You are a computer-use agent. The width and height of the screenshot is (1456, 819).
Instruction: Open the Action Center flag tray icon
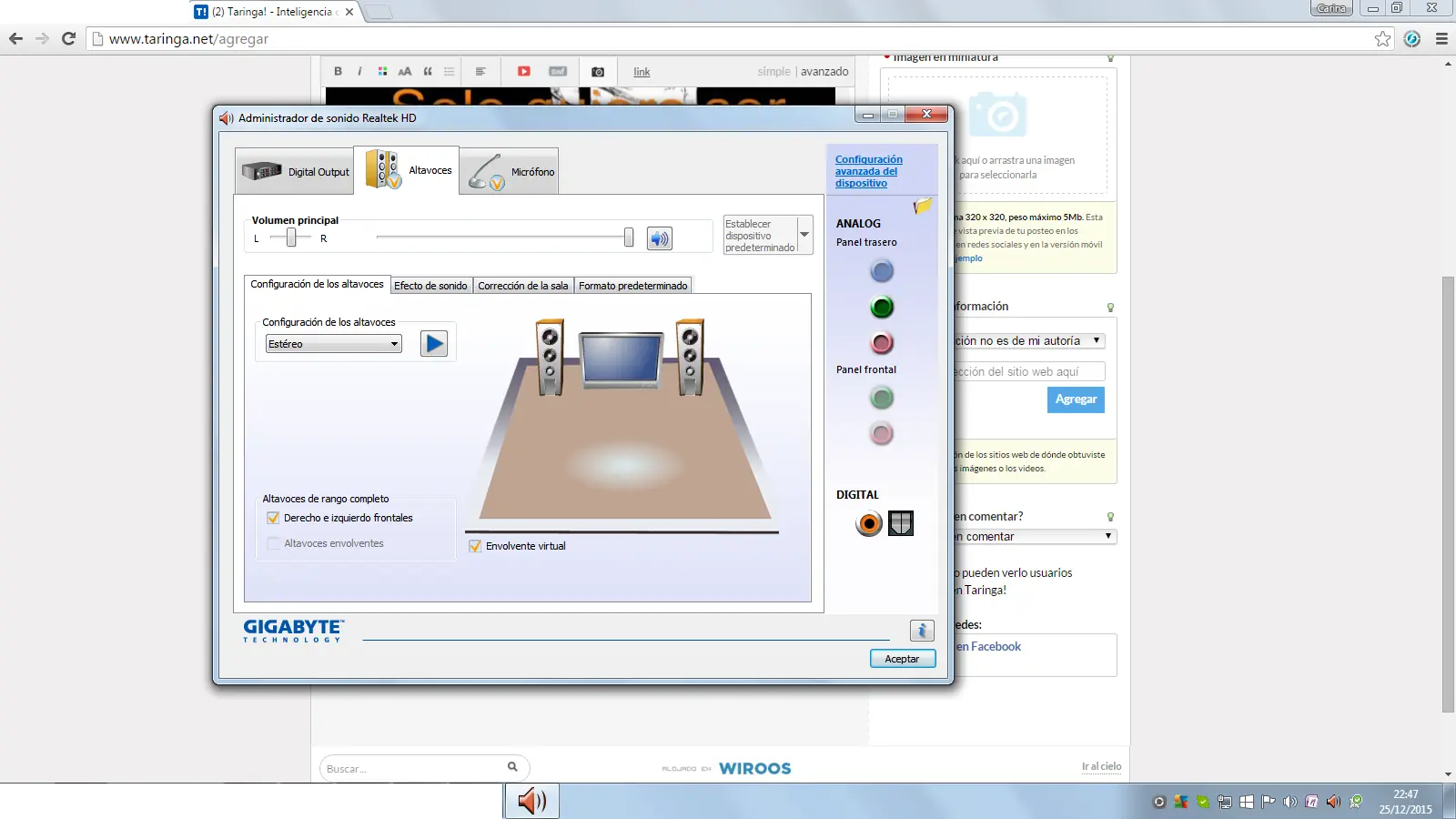[1268, 802]
